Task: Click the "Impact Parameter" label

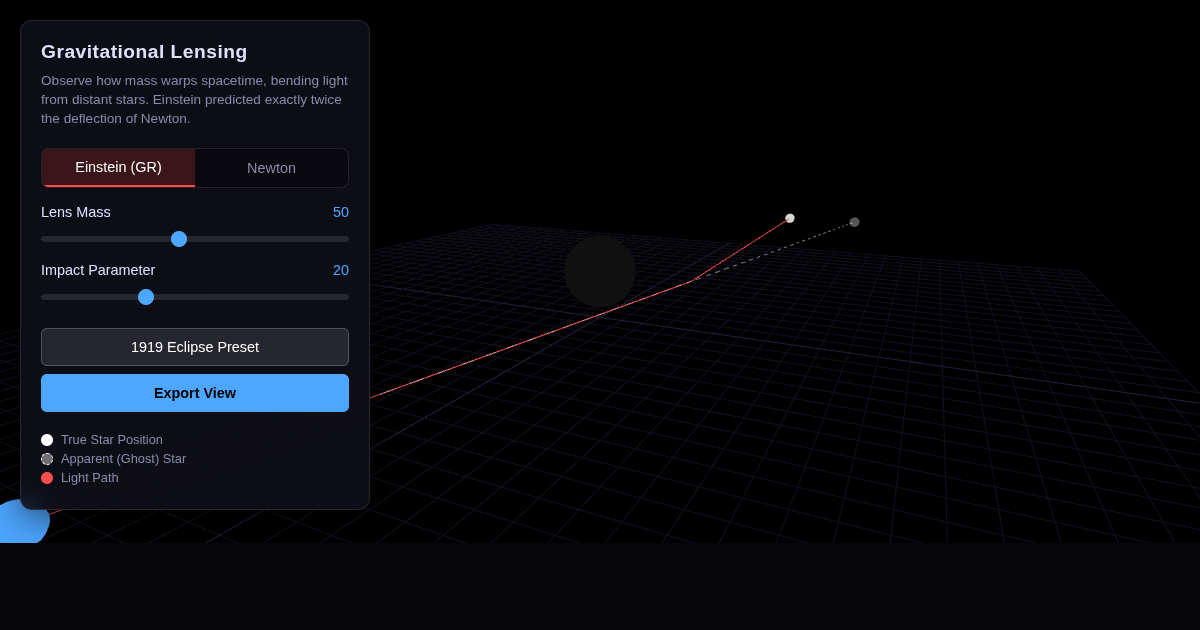Action: (x=98, y=270)
